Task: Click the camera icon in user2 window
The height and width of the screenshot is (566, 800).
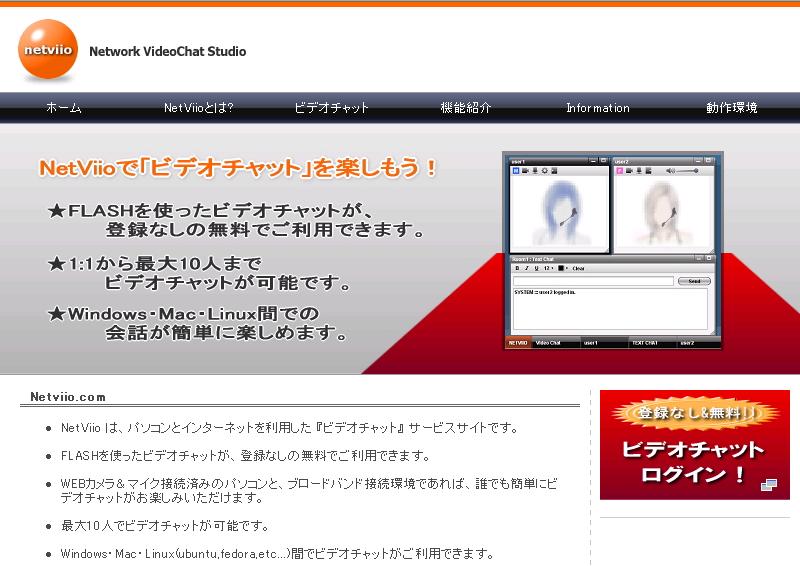Action: pos(629,171)
